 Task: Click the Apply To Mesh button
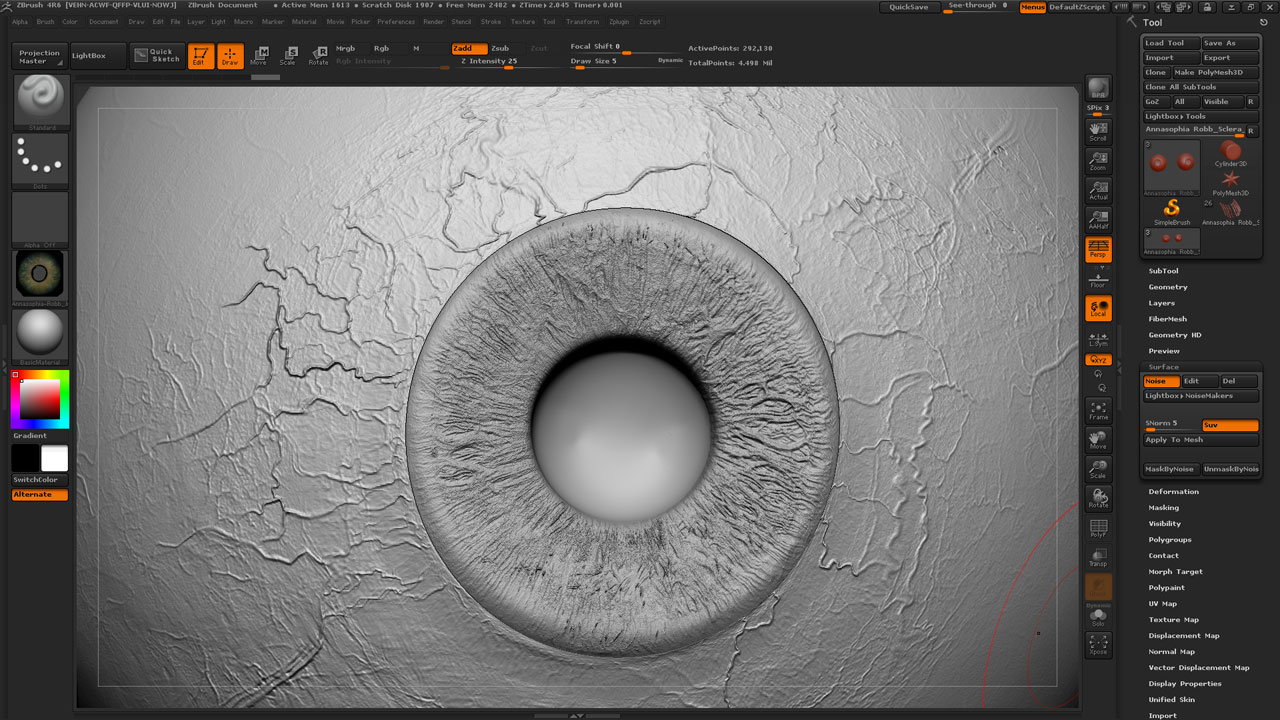click(x=1175, y=440)
